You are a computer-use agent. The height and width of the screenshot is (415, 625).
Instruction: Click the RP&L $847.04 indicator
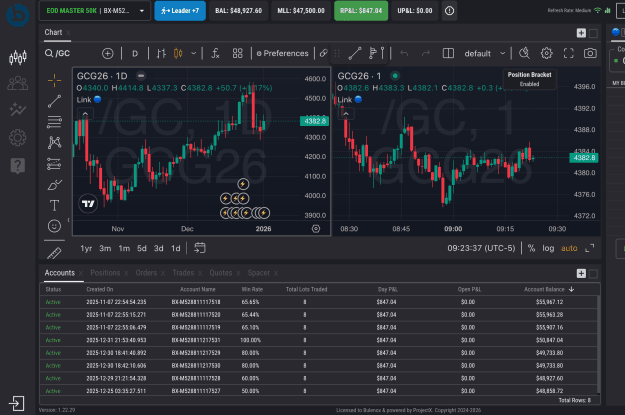tap(361, 11)
